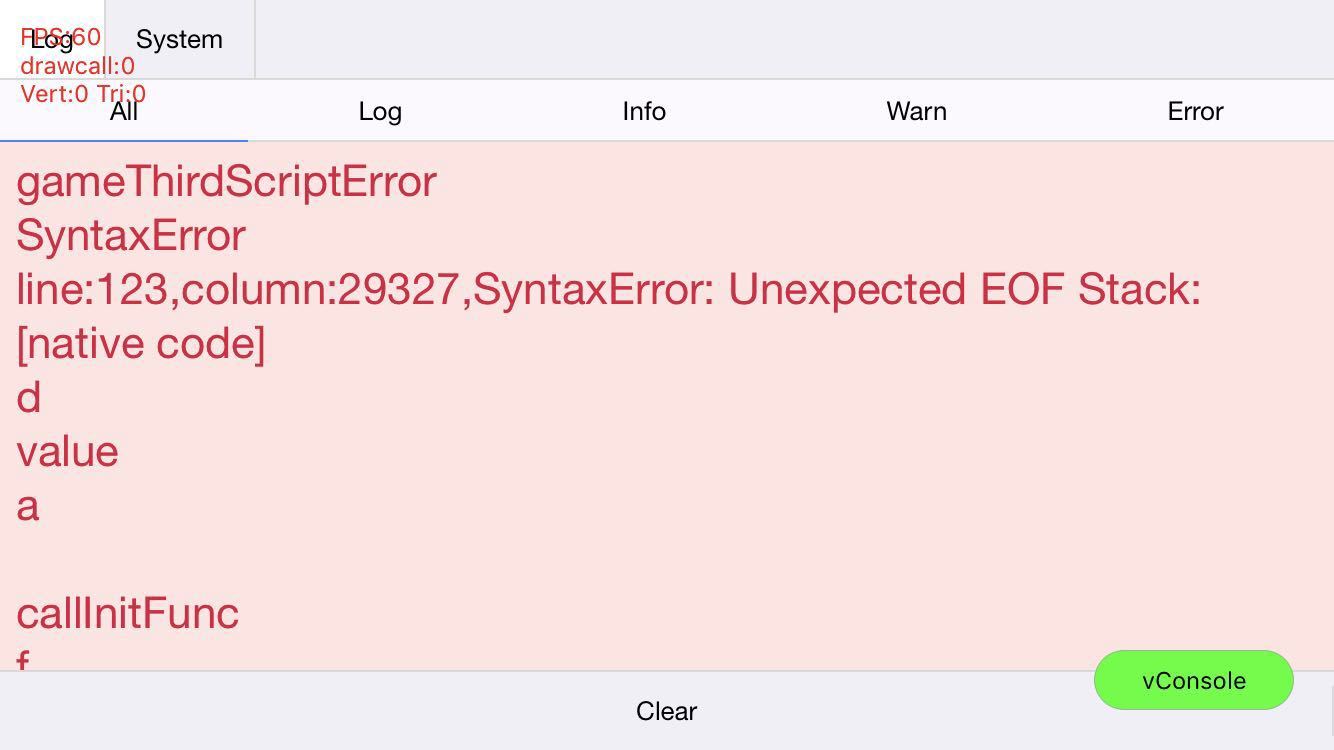
Task: Click the gameThirdScriptError log line
Action: (227, 182)
